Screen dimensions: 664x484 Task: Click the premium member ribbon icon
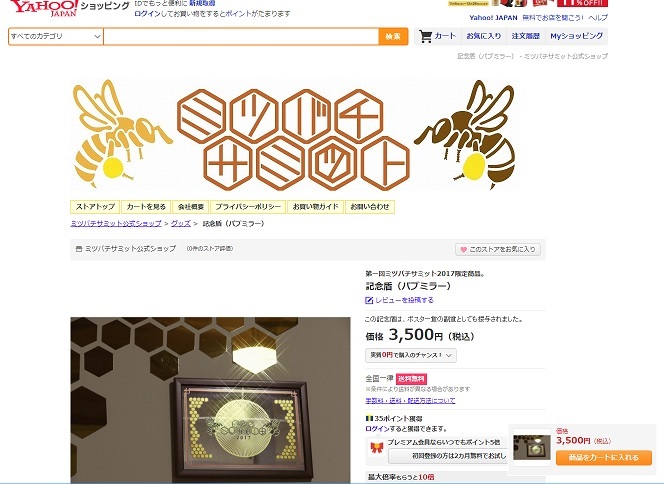pos(376,447)
